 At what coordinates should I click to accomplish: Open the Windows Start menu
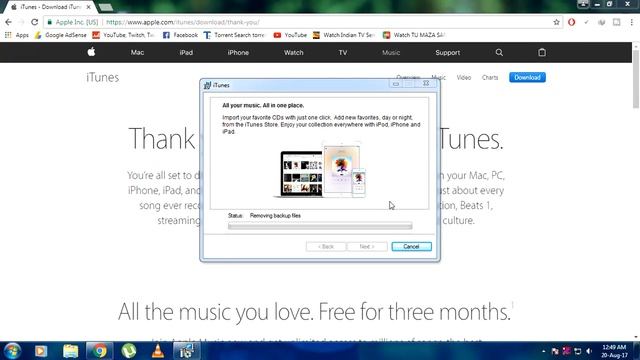pos(12,351)
